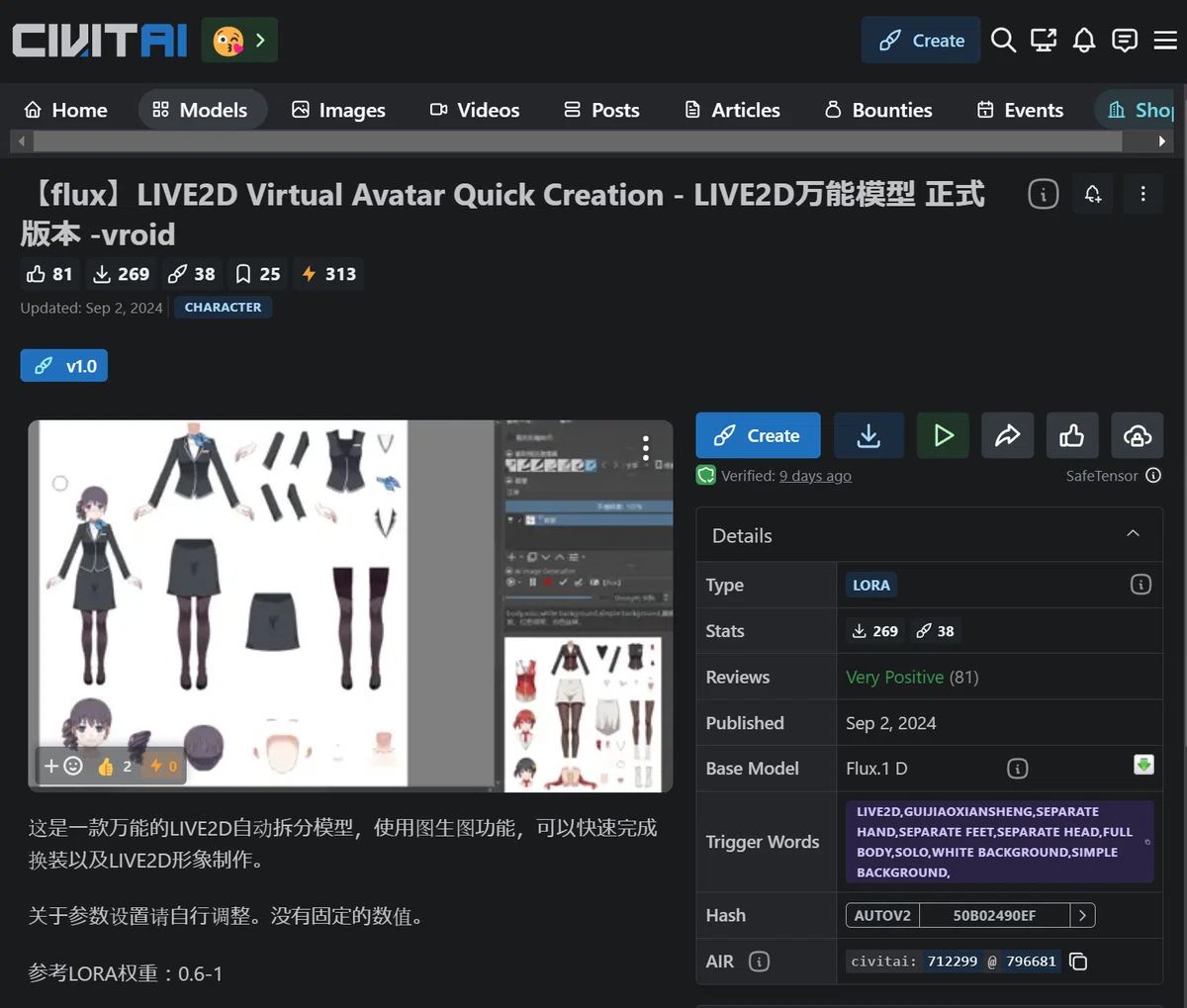
Task: Collapse the Details panel chevron
Action: tap(1133, 534)
